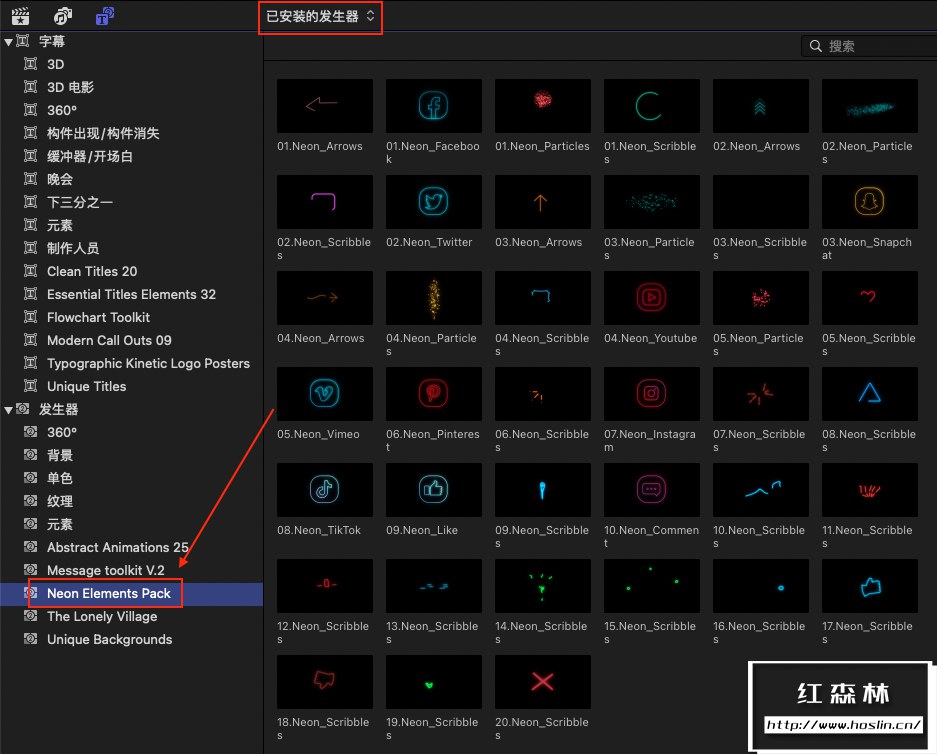Select Essential Titles Elements 32 category

point(131,295)
